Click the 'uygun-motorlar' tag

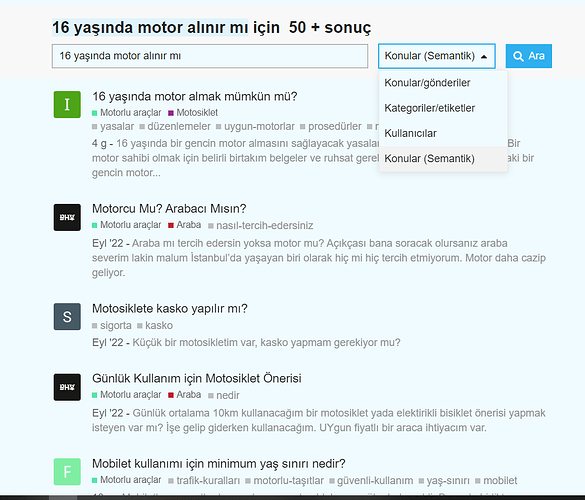tap(255, 126)
